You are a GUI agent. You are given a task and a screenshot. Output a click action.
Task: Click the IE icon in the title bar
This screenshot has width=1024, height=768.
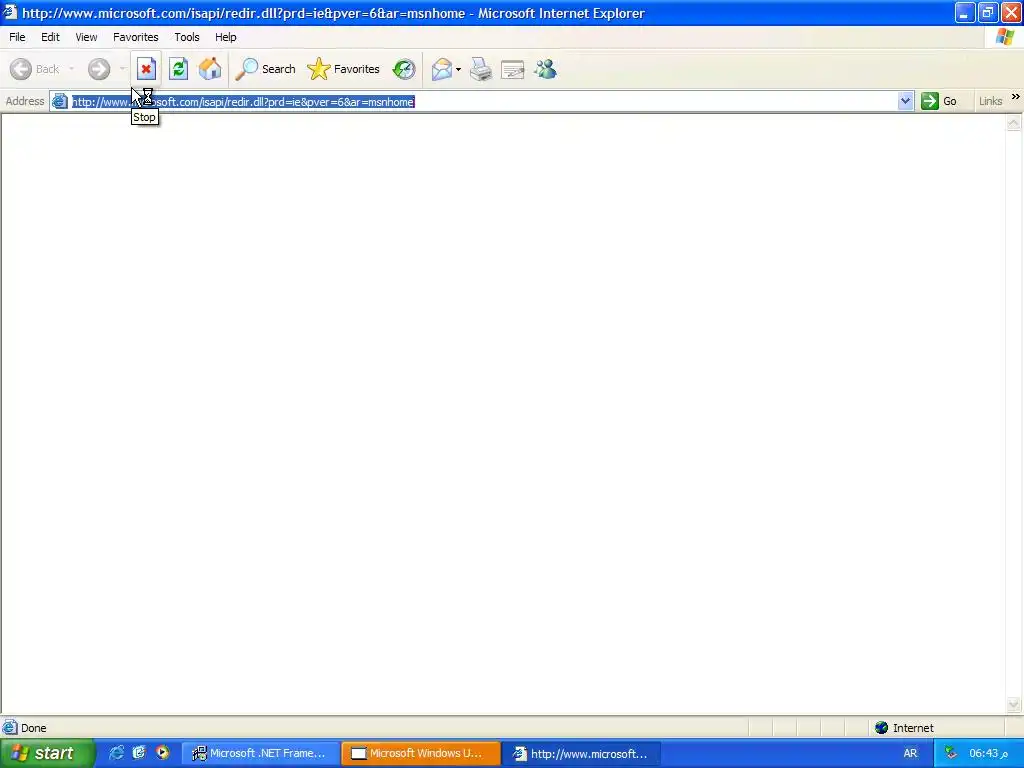[10, 12]
